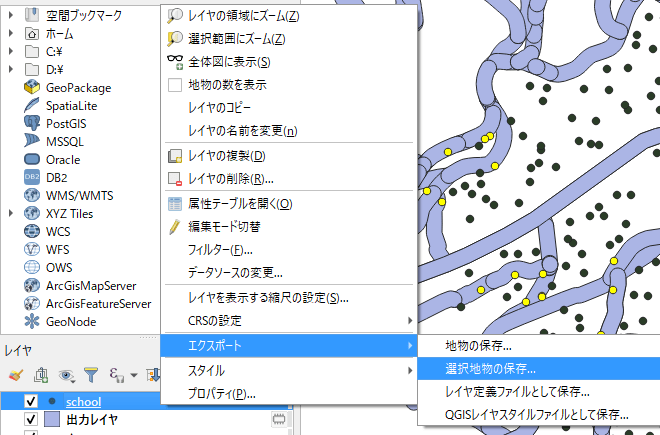Select the school layer name
The image size is (660, 435).
[83, 402]
